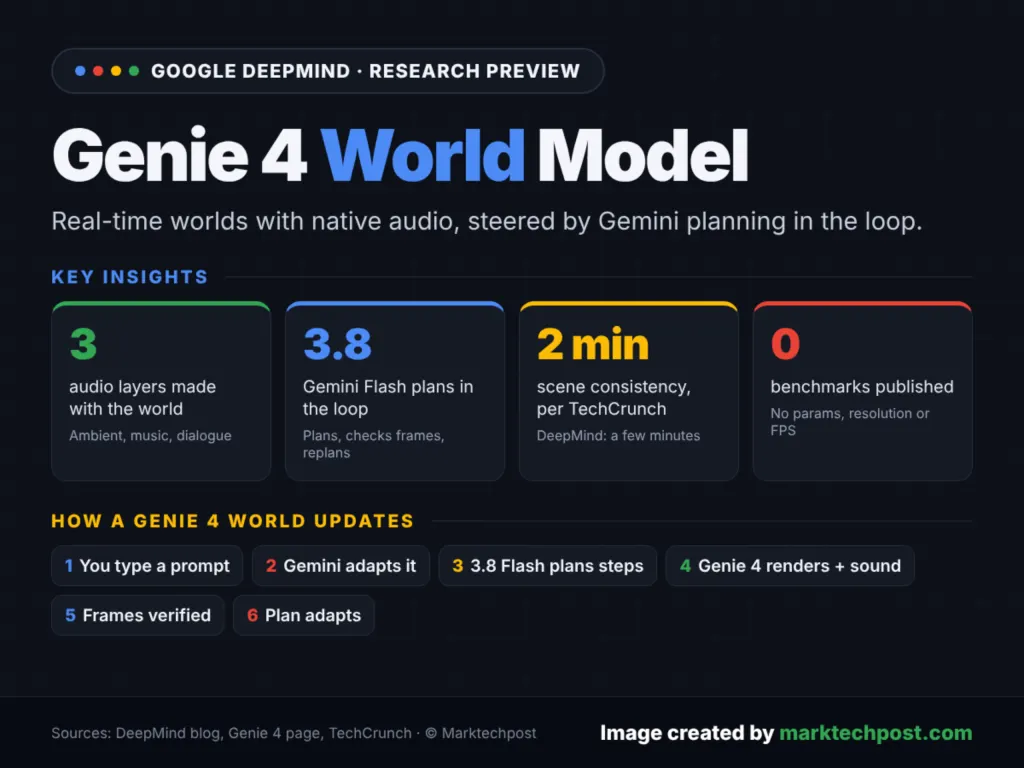Click the blue 3.8 stat
The image size is (1024, 768).
click(337, 344)
